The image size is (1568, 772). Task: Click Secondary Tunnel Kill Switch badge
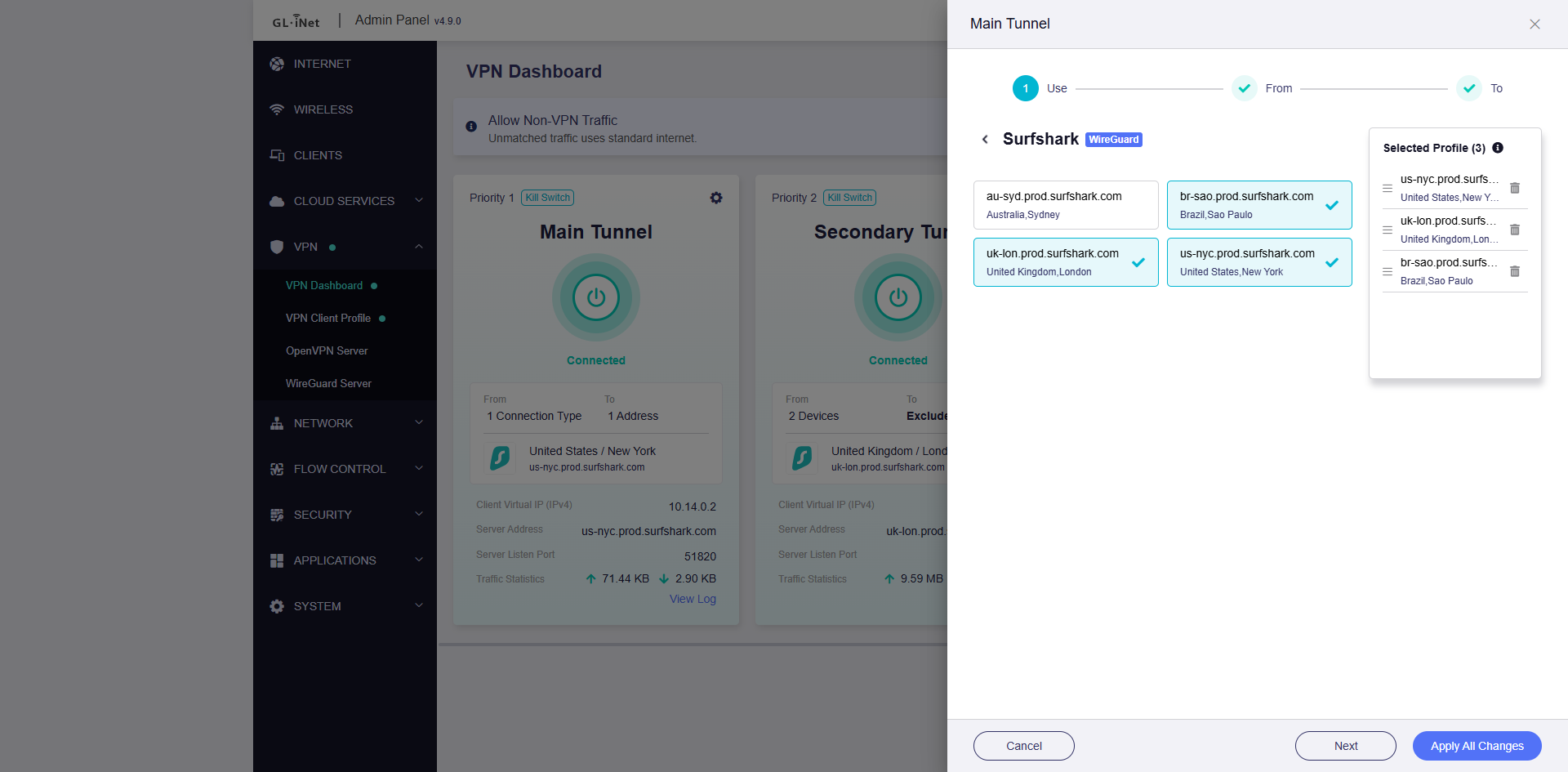click(849, 198)
